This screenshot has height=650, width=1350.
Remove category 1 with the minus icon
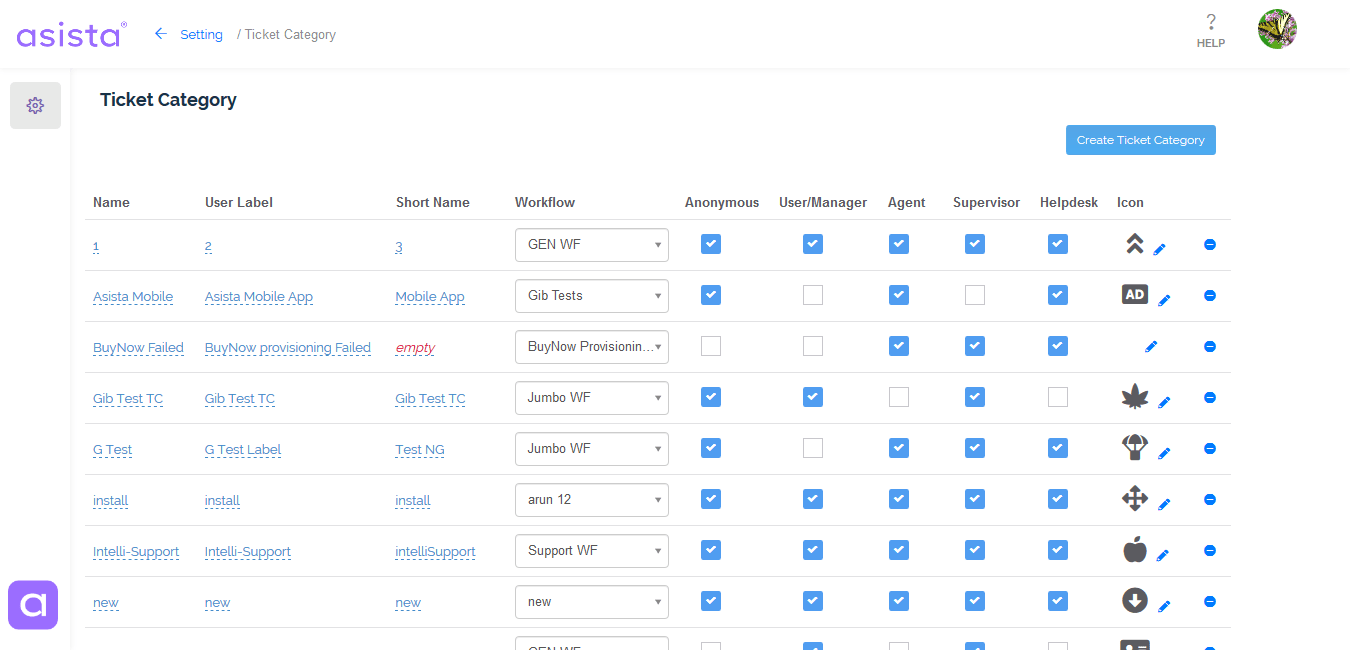[x=1210, y=244]
